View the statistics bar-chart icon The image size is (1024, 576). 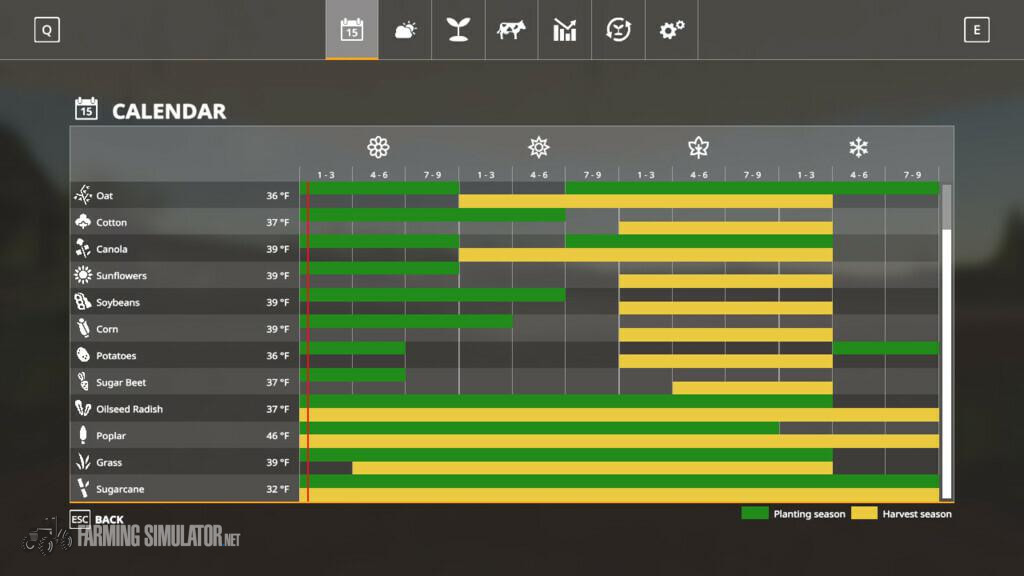coord(565,30)
